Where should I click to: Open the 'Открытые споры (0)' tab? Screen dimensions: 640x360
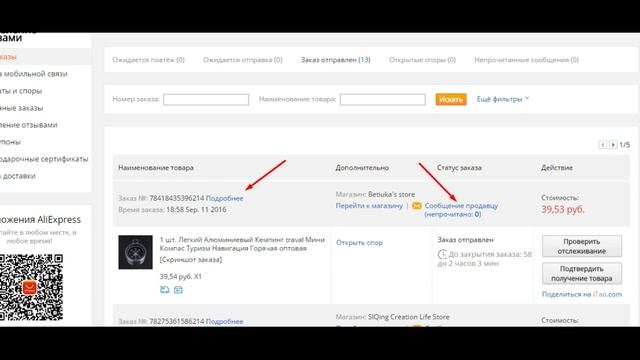click(422, 60)
